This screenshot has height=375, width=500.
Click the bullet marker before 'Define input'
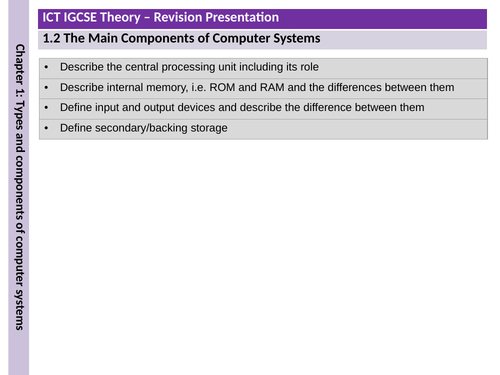46,108
